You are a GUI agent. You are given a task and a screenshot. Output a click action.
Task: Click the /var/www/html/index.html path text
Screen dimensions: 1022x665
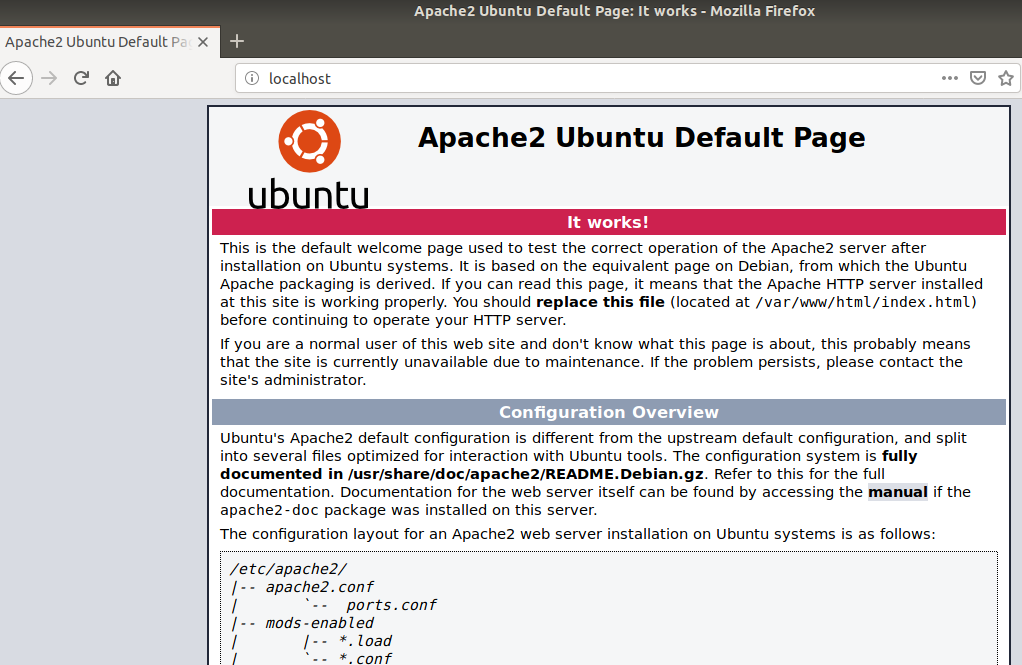[864, 302]
